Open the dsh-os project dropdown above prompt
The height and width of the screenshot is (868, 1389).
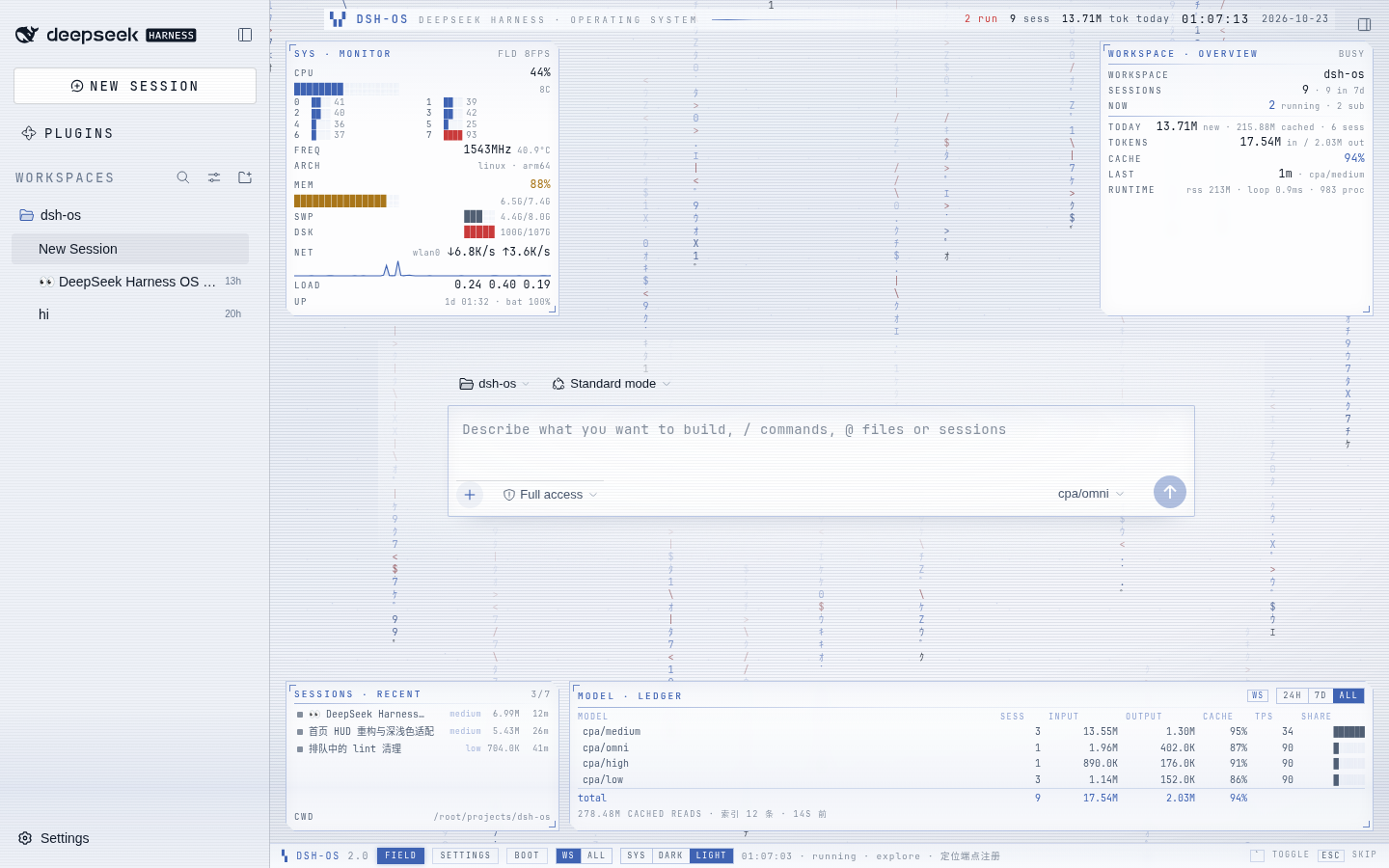click(495, 384)
